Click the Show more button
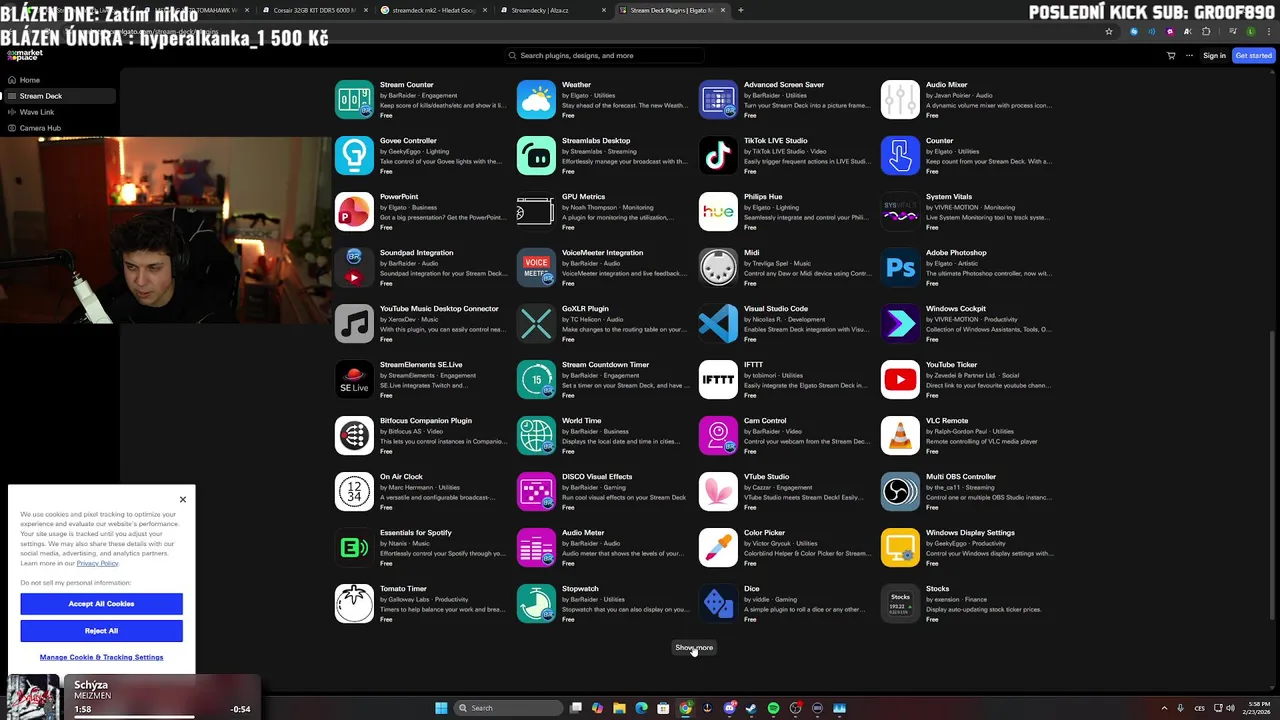 694,647
